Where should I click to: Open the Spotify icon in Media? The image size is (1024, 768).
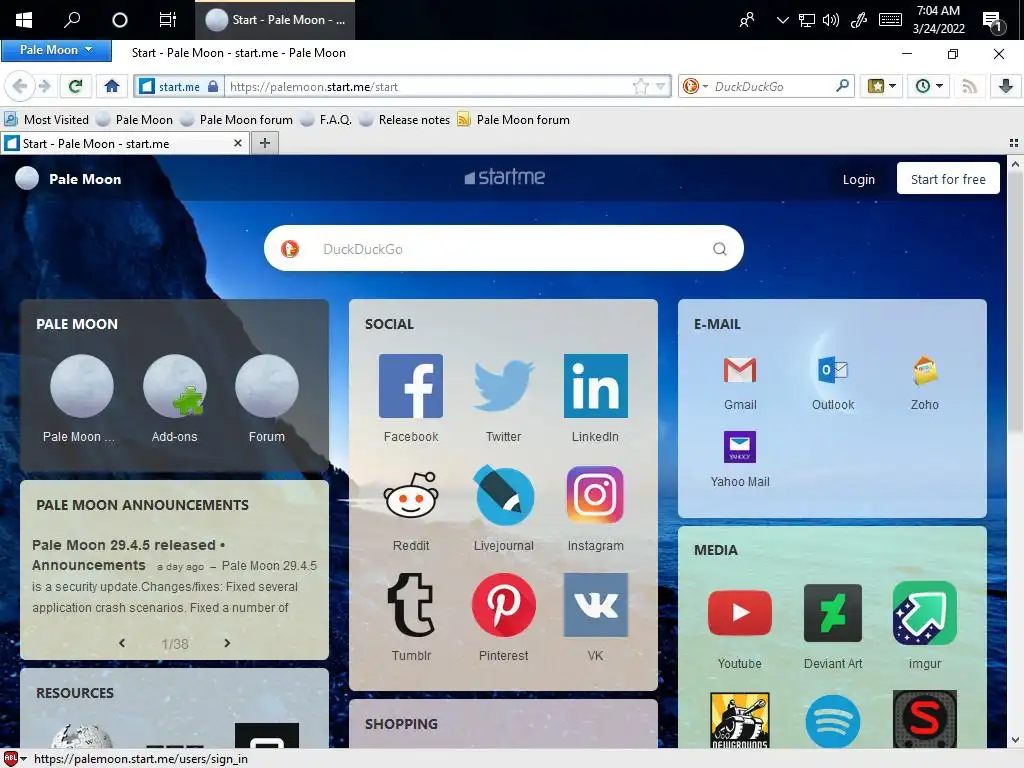pyautogui.click(x=833, y=721)
